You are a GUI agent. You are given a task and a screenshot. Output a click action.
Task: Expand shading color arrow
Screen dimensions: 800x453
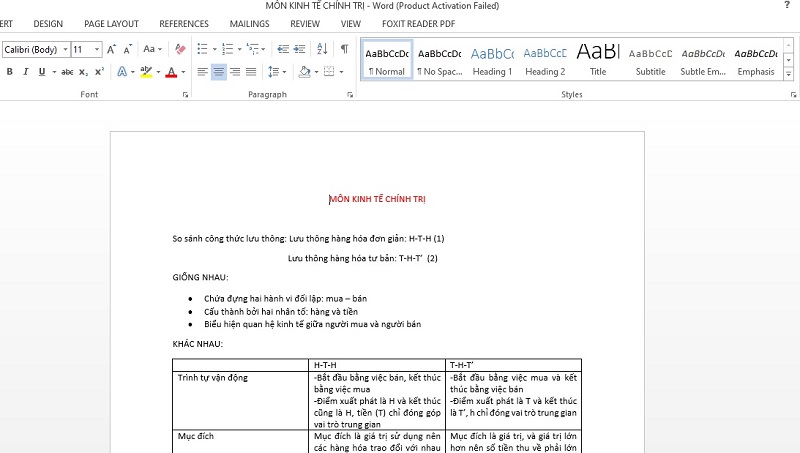(316, 72)
